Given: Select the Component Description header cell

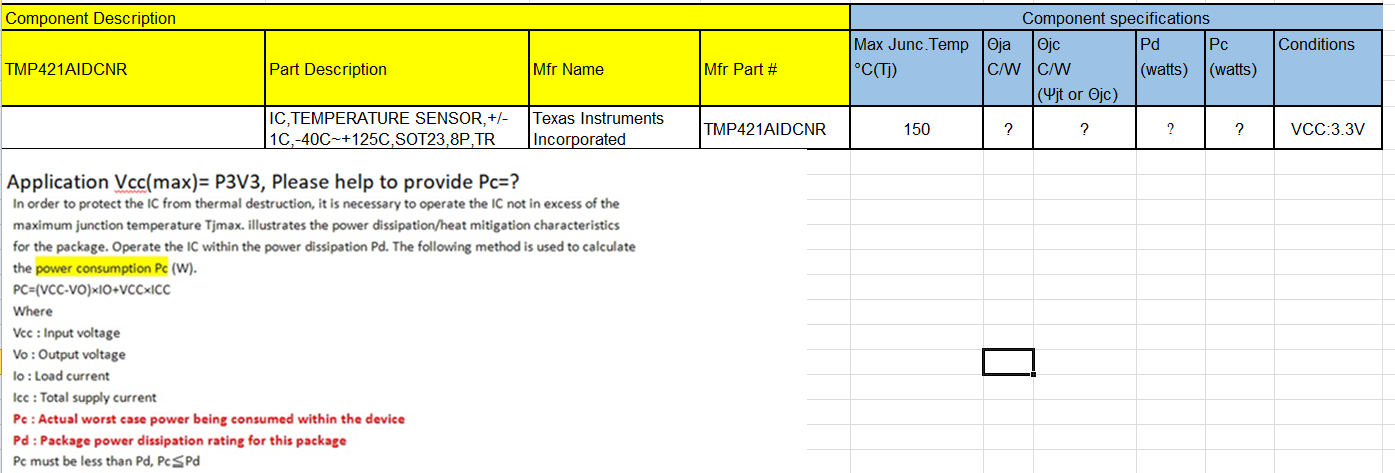Looking at the screenshot, I should coord(425,18).
